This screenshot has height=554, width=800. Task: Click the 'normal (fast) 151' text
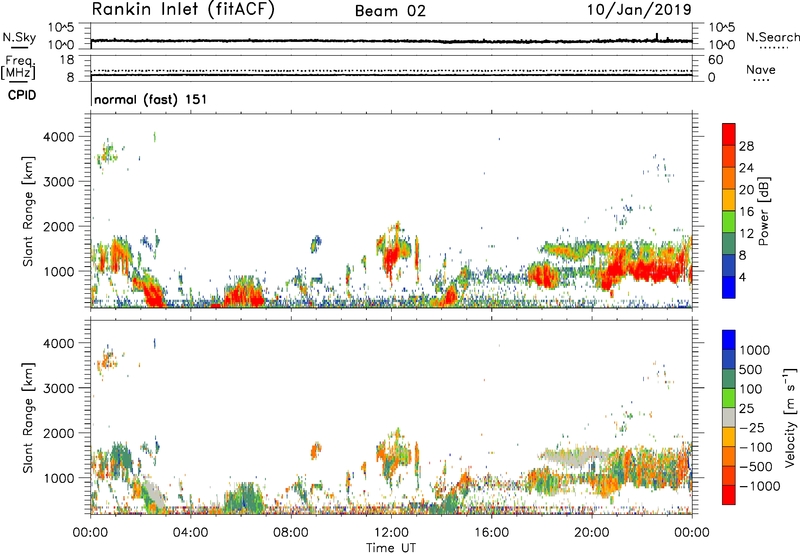(x=151, y=99)
